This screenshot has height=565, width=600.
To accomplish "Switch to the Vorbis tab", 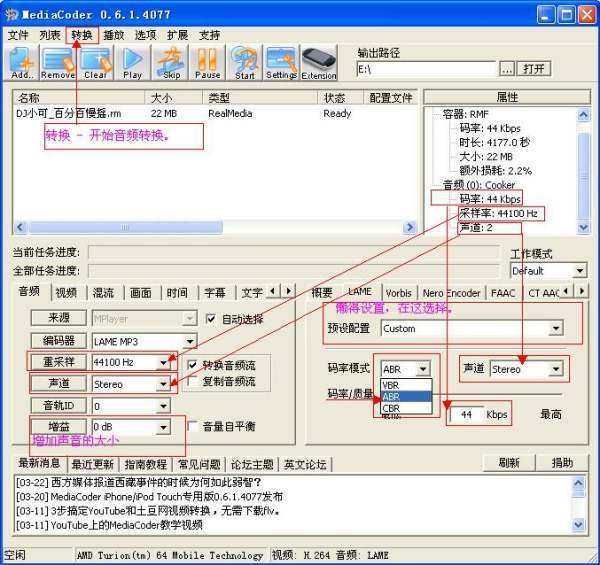I will (398, 293).
